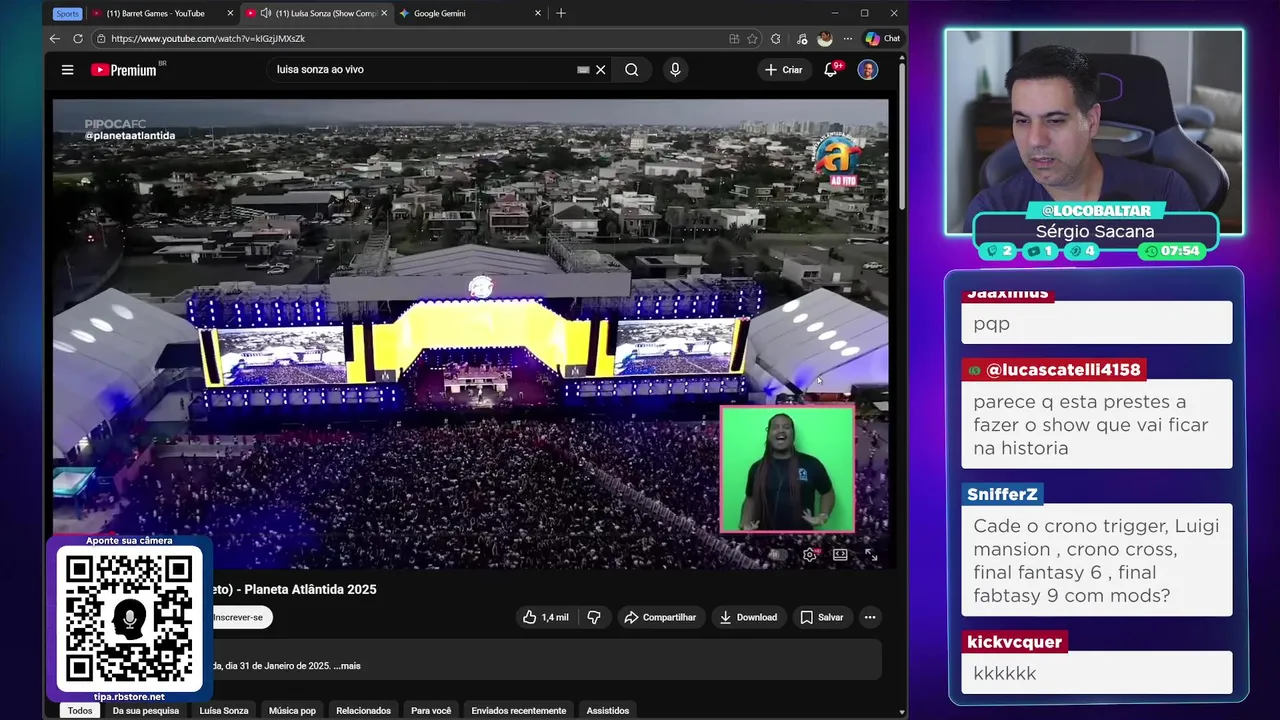Toggle video autoplay switch
1280x720 pixels.
pos(777,555)
